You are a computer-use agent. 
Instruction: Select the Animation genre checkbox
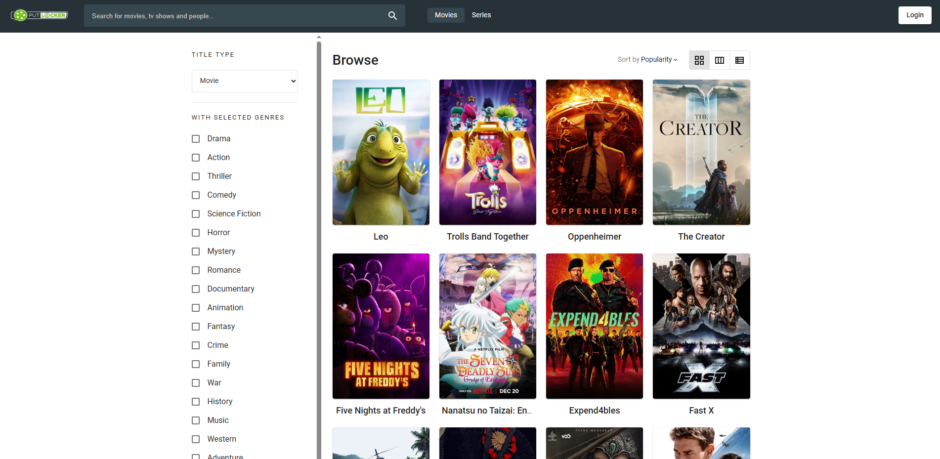[x=196, y=308]
